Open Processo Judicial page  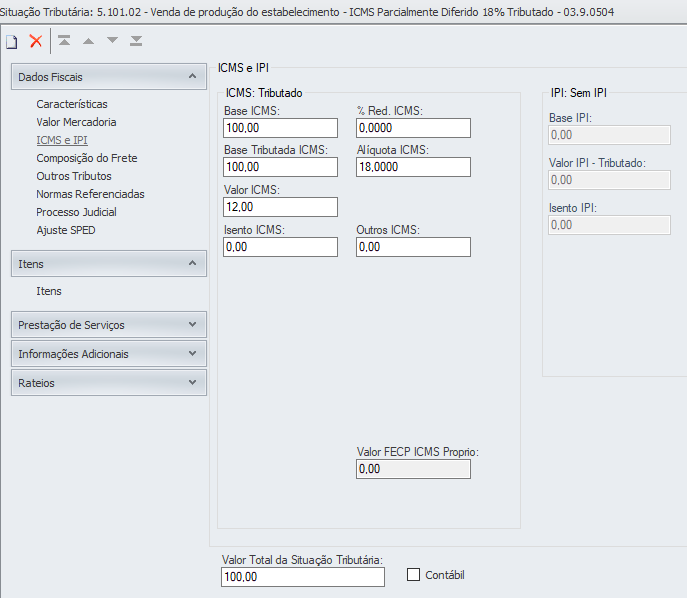pyautogui.click(x=76, y=212)
